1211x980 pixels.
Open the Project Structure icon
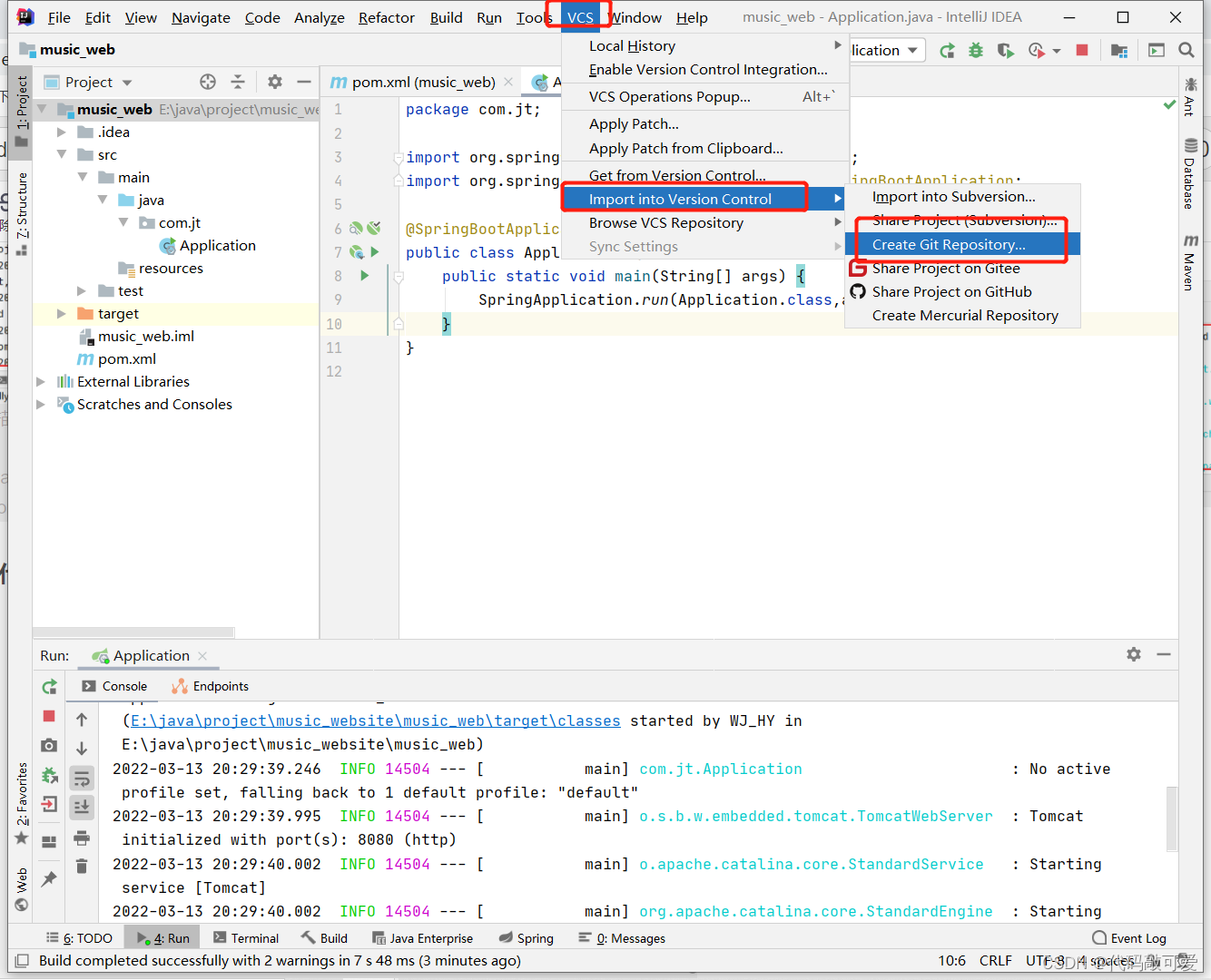click(x=1119, y=51)
